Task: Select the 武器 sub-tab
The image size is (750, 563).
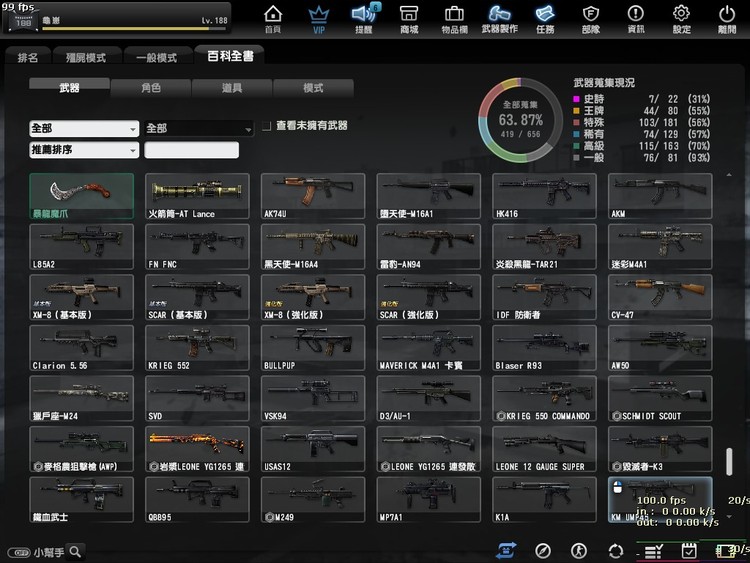Action: tap(69, 88)
